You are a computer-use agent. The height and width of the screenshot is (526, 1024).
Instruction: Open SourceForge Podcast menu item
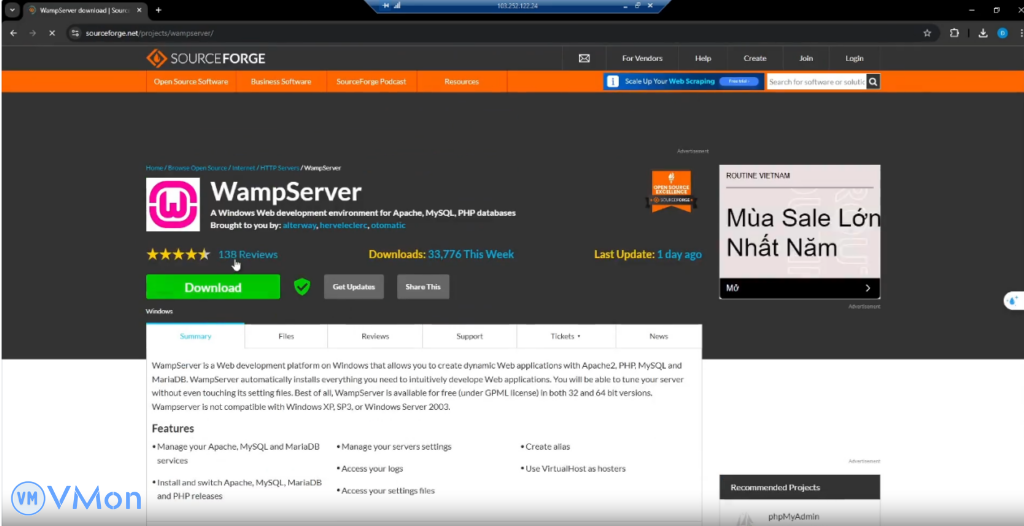point(371,82)
